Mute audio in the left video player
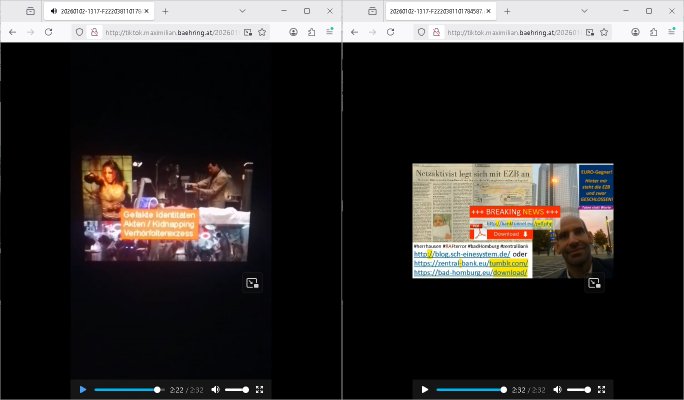The width and height of the screenshot is (684, 400). [x=215, y=389]
